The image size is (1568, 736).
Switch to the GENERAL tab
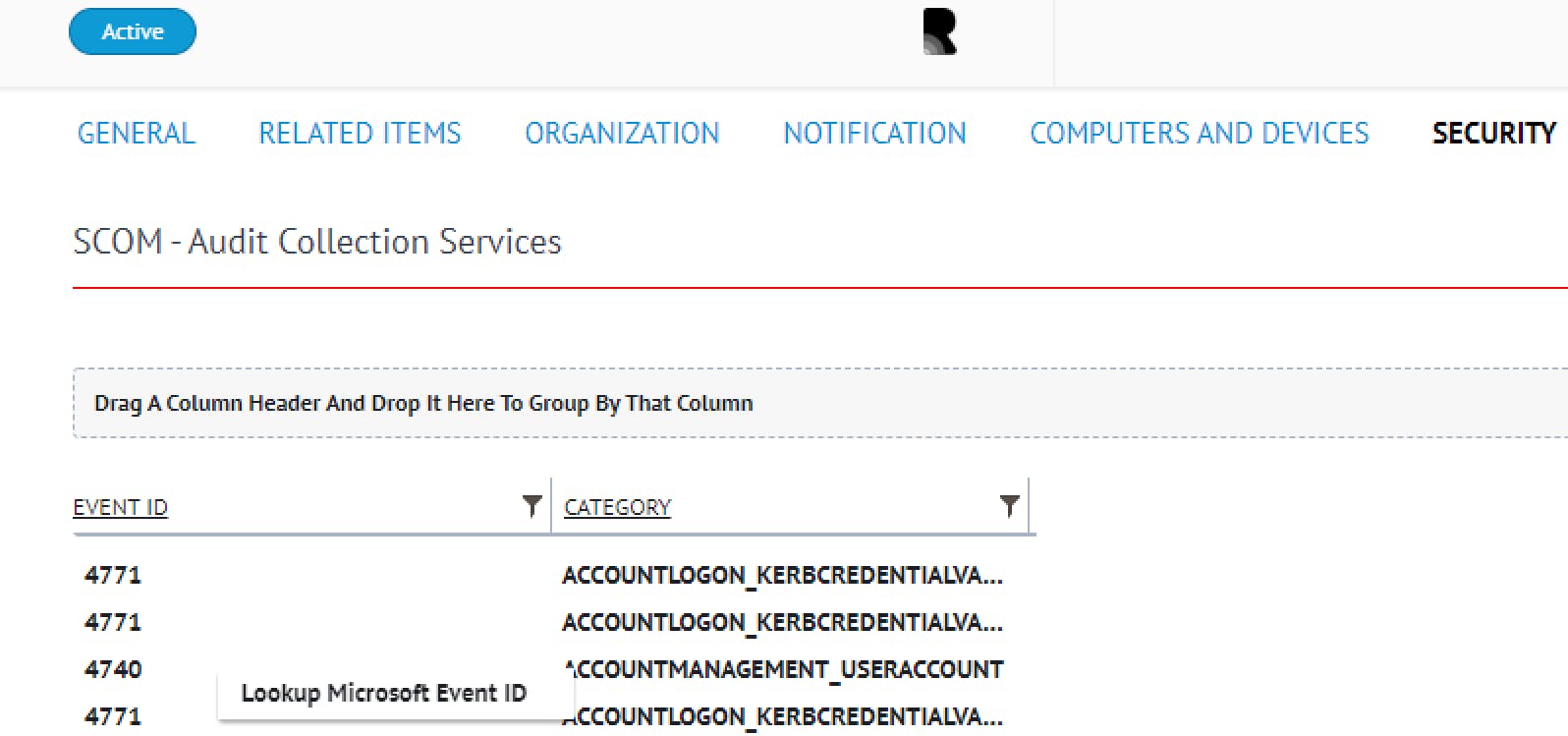click(137, 133)
